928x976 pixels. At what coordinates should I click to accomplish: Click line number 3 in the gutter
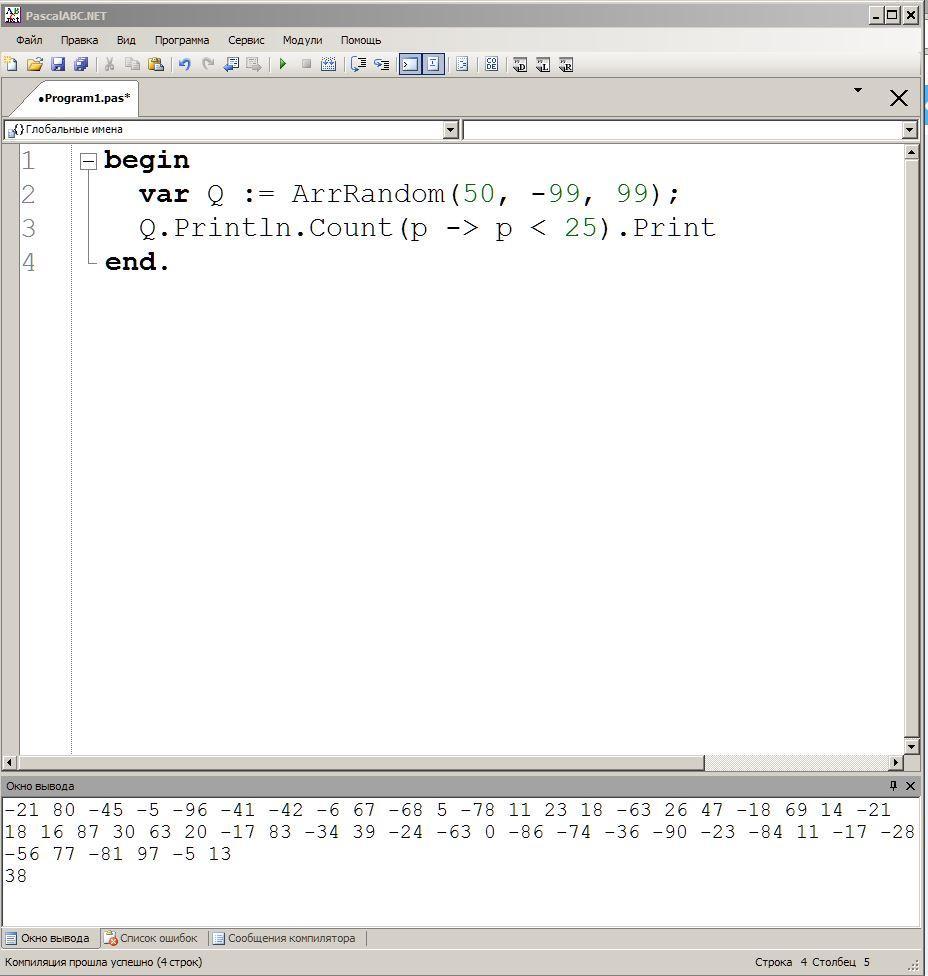tap(29, 228)
